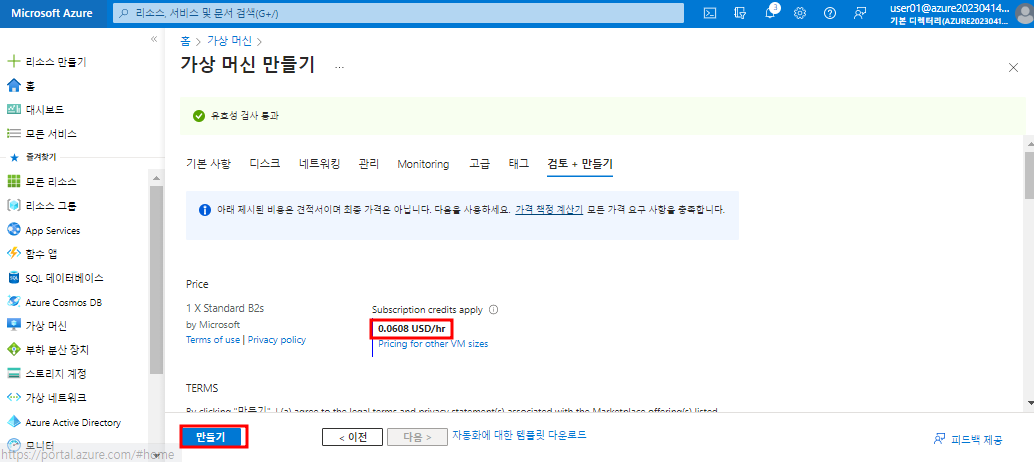Screen dimensions: 1034x462
Task: Open the Privacy policy link
Action: click(x=277, y=340)
